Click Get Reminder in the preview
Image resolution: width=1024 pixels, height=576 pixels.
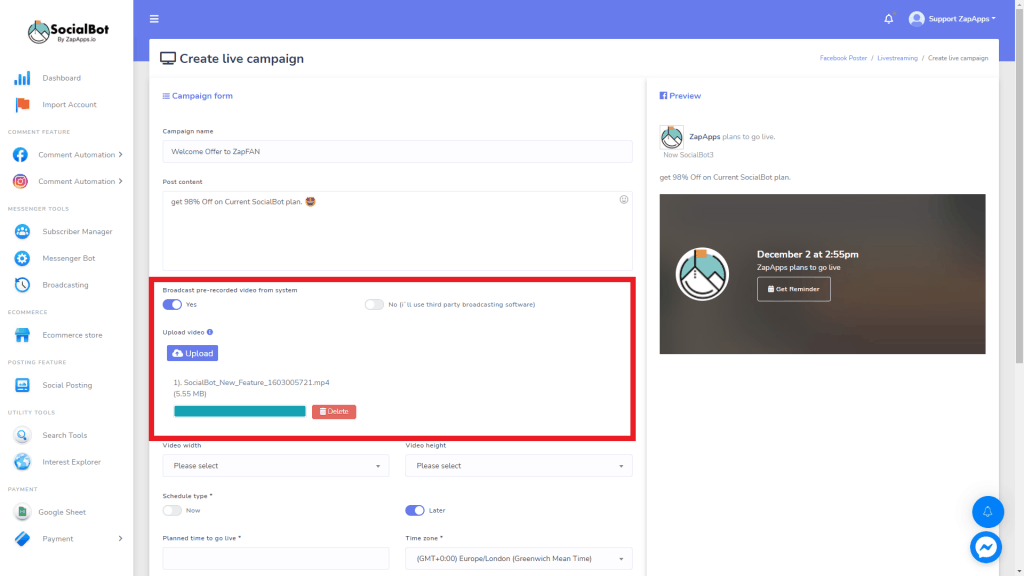pyautogui.click(x=793, y=289)
